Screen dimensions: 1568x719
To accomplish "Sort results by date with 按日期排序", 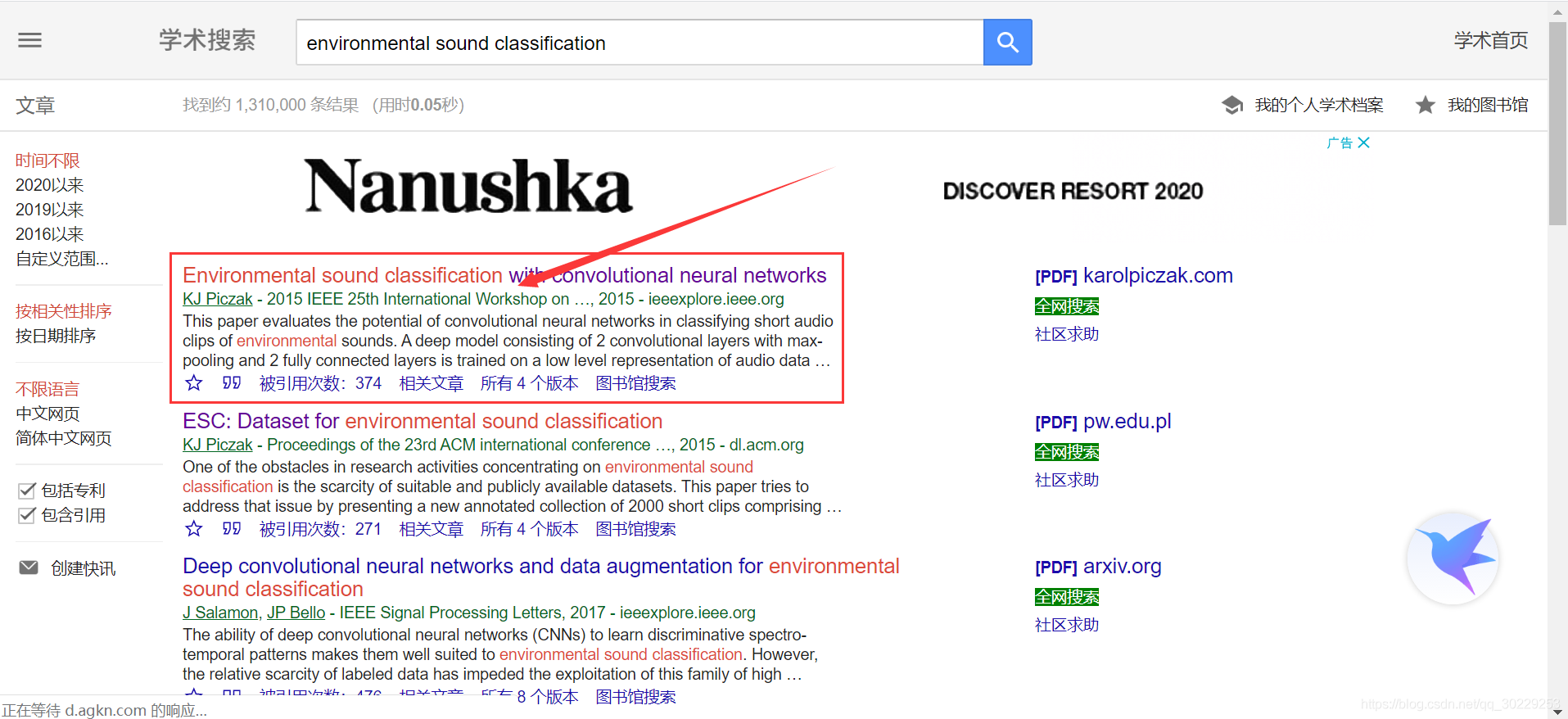I will pos(56,336).
